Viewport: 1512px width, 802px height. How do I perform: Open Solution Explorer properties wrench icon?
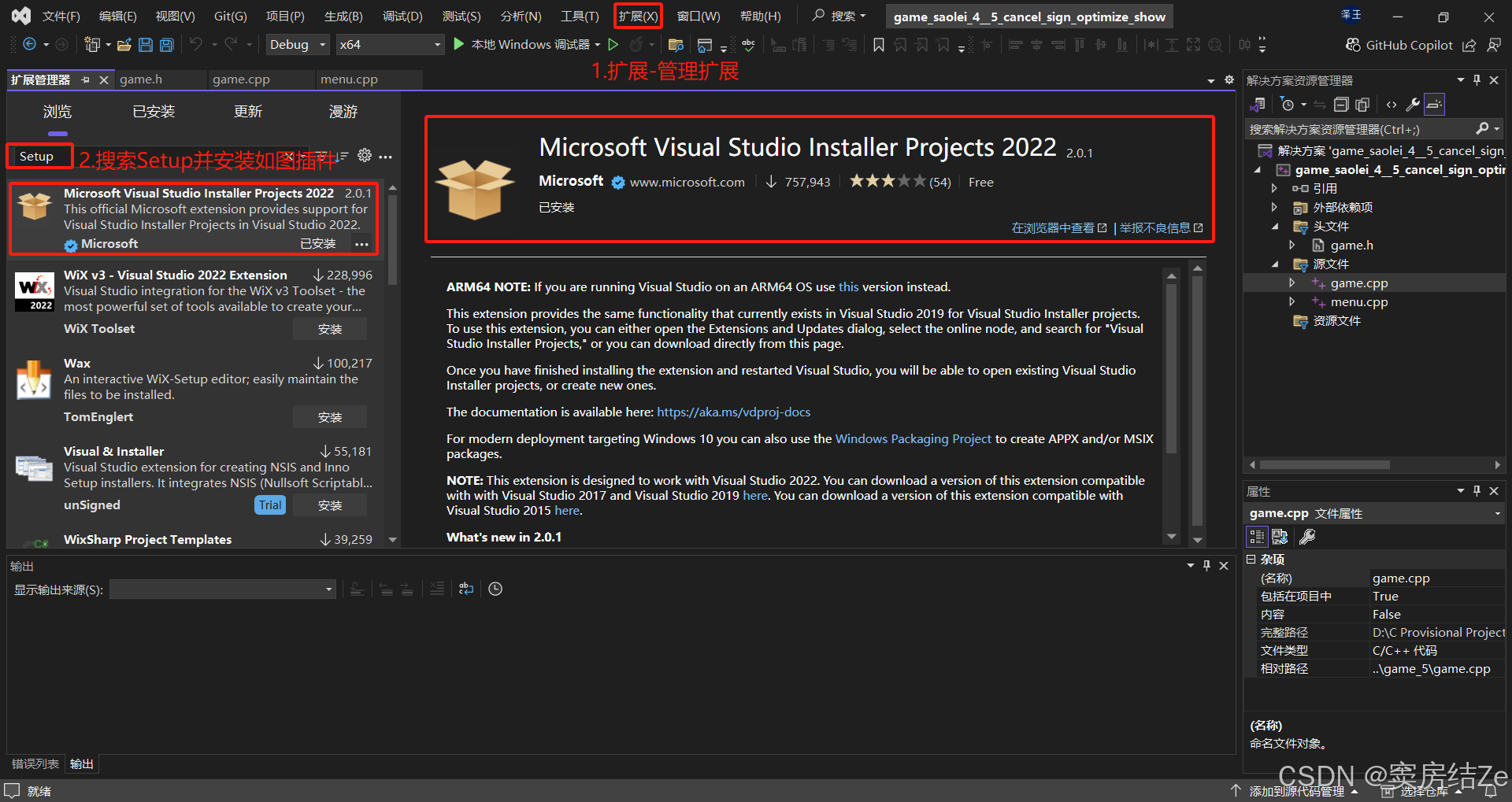(x=1412, y=104)
